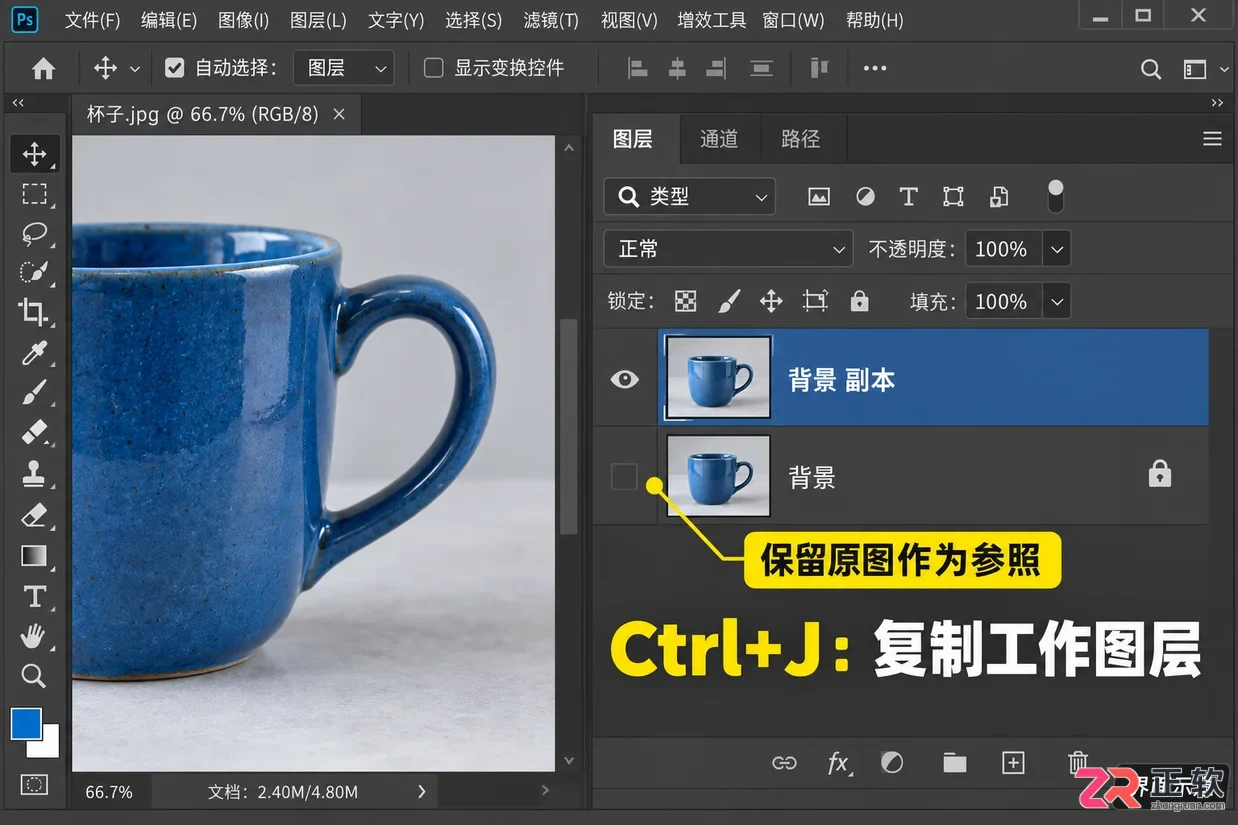Viewport: 1238px width, 825px height.
Task: Create a new adjustment layer
Action: click(892, 763)
